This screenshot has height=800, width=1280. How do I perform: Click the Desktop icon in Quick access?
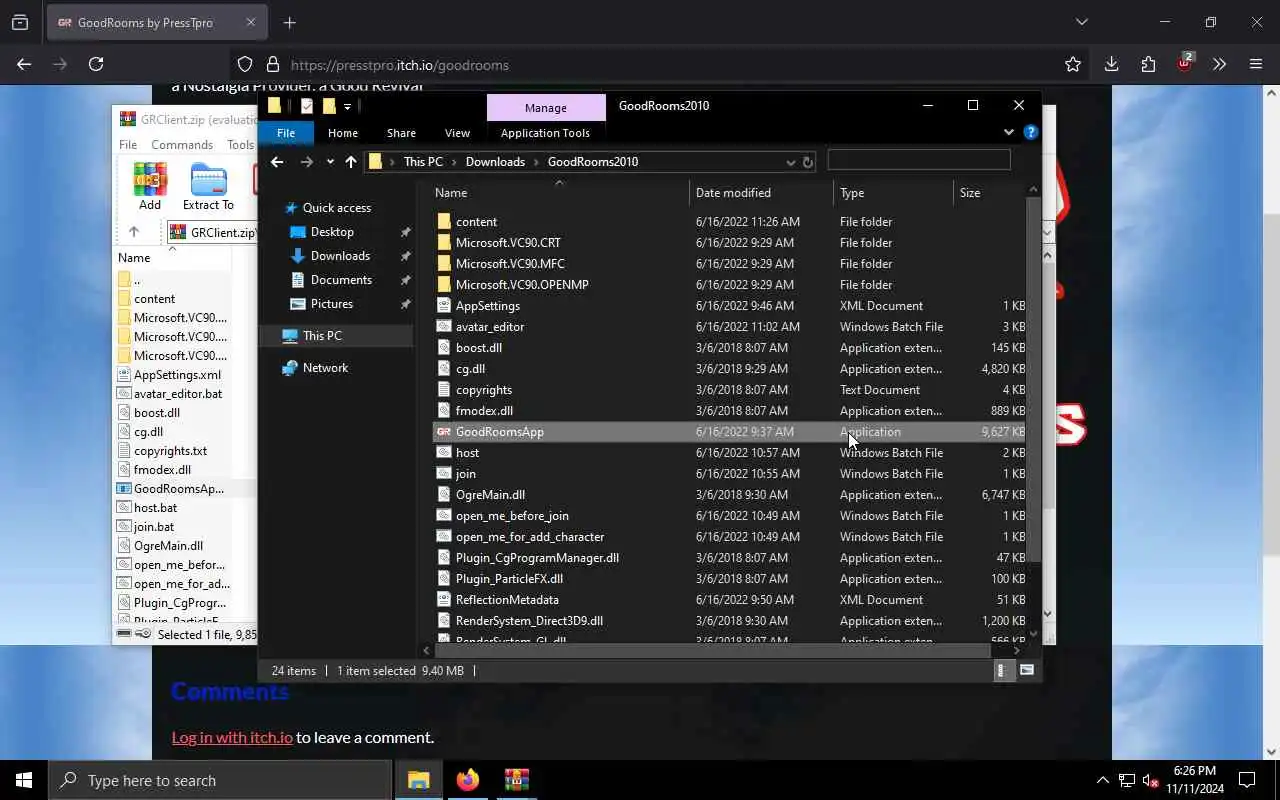(x=297, y=232)
